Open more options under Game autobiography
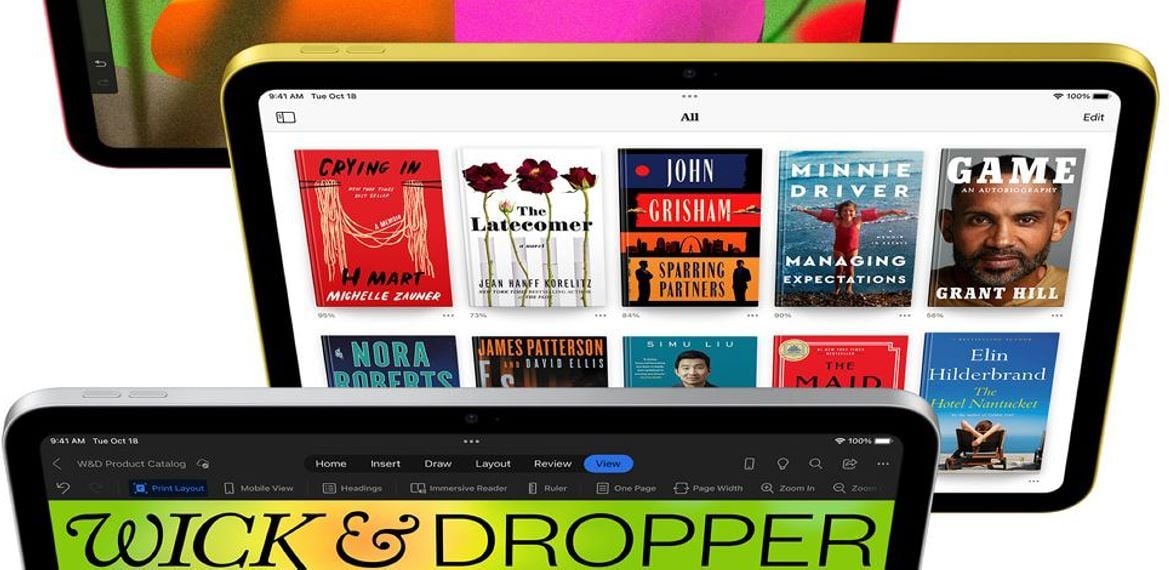This screenshot has width=1169, height=570. click(x=1055, y=315)
